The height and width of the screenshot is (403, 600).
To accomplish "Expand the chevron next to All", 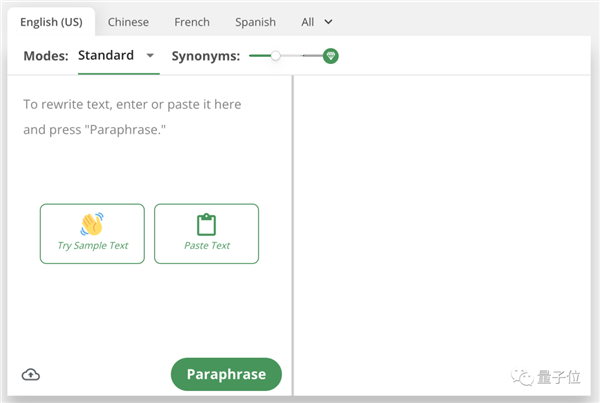I will pos(329,21).
